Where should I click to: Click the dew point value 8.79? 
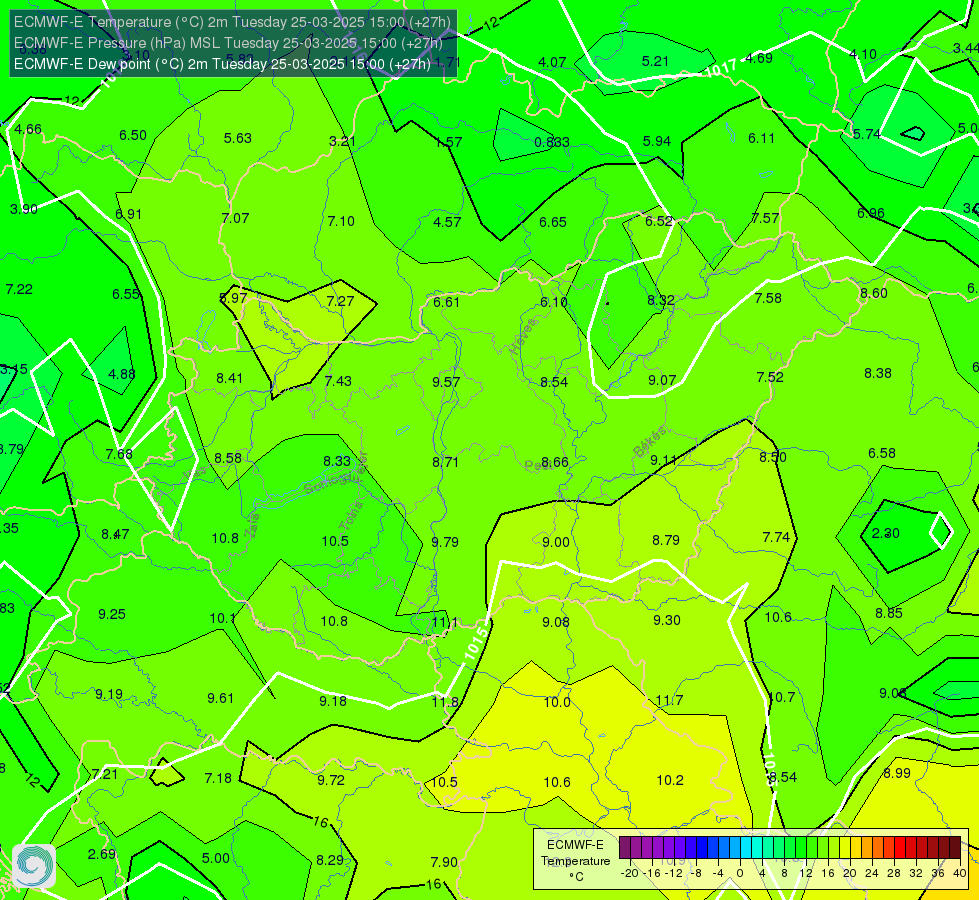666,540
